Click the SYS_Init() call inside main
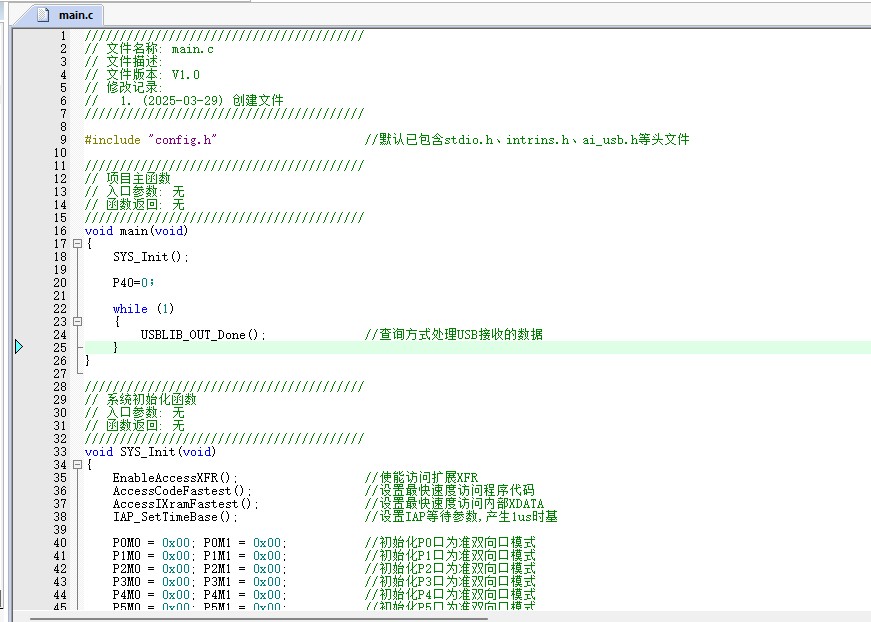This screenshot has height=622, width=871. (150, 257)
